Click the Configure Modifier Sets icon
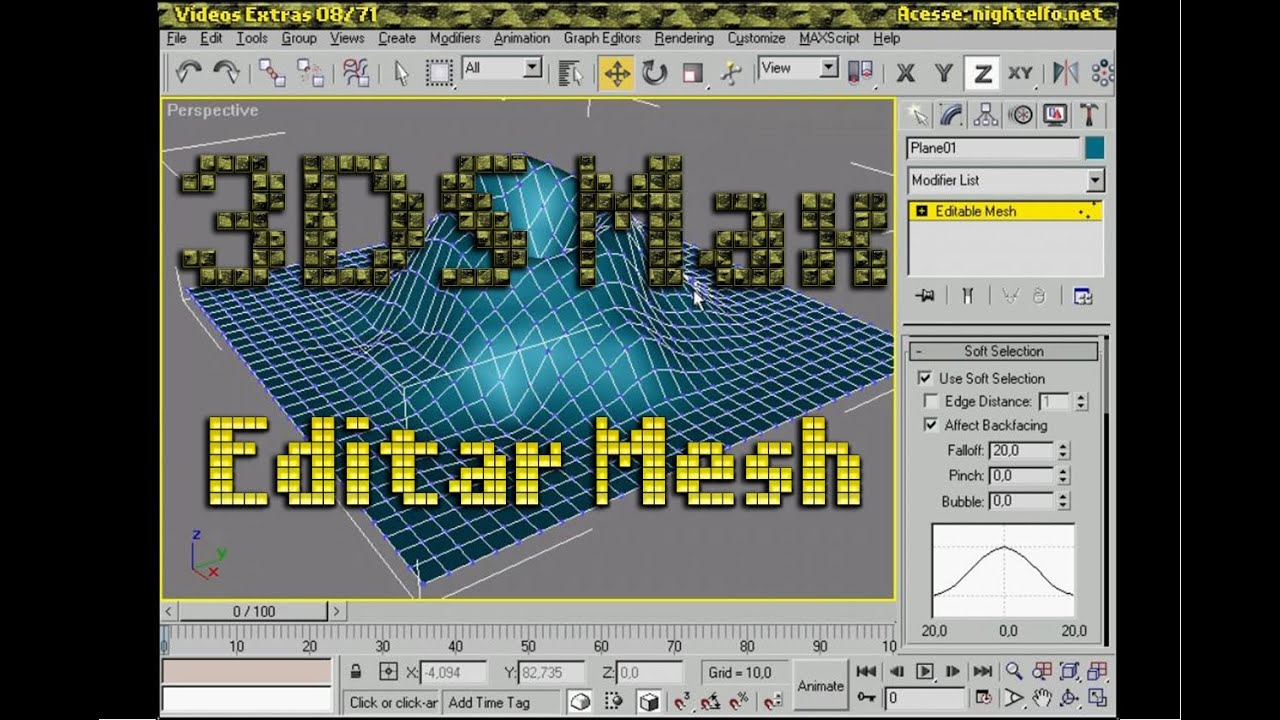 pyautogui.click(x=1082, y=296)
